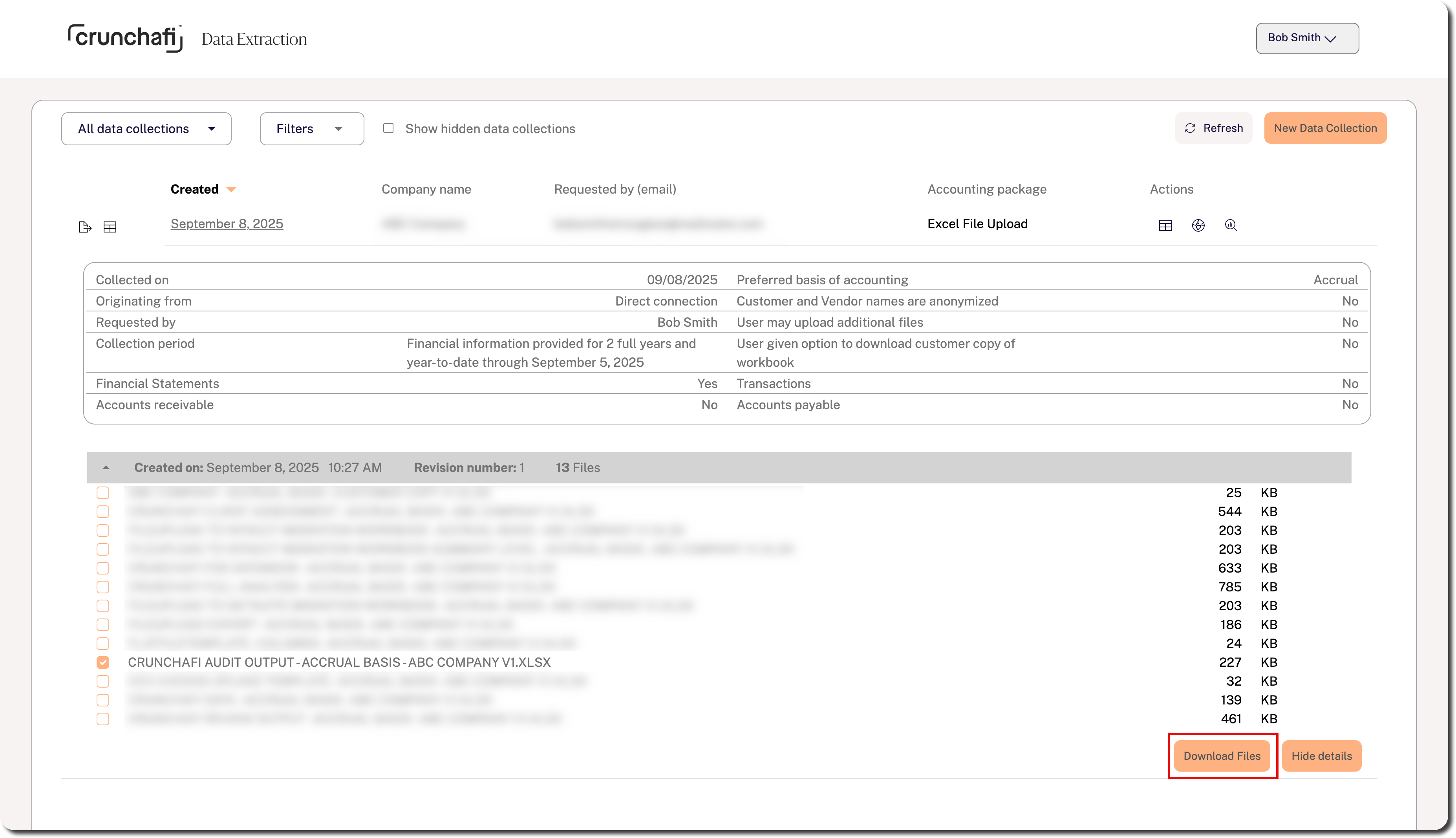This screenshot has width=1456, height=838.
Task: Click the Financial Statements row label
Action: (x=157, y=383)
